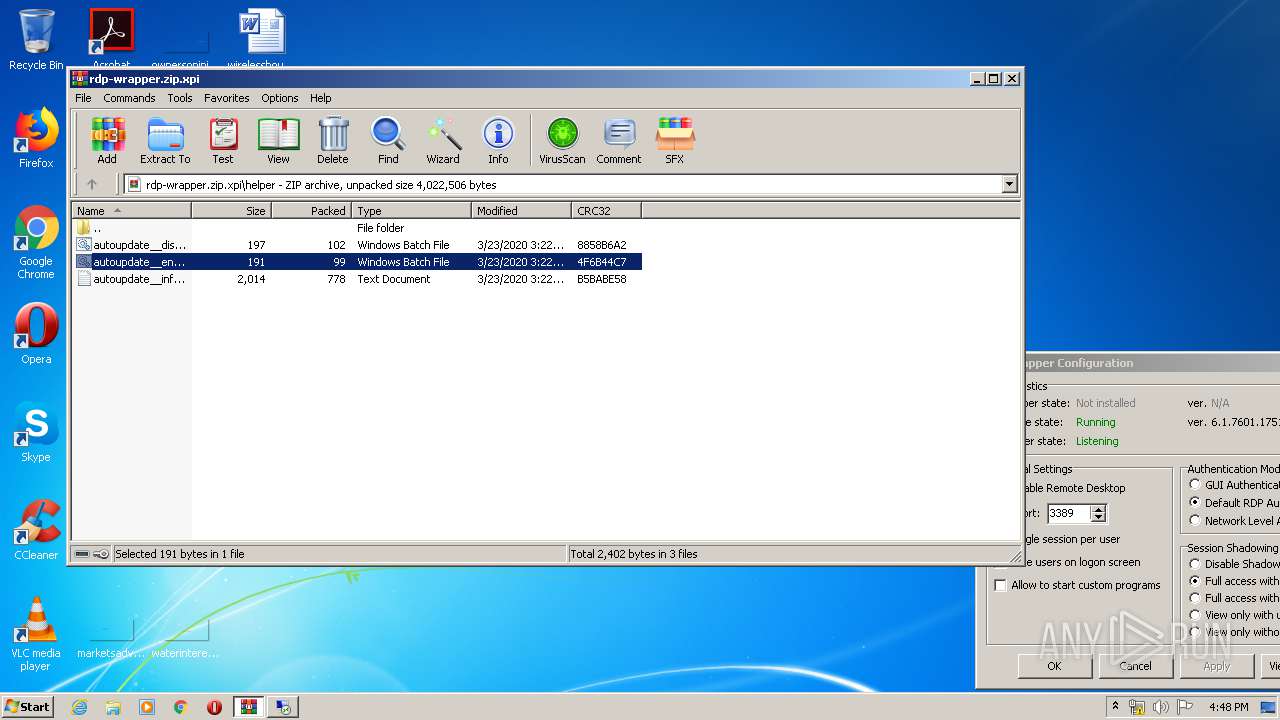Open the Favorites menu
Image resolution: width=1280 pixels, height=720 pixels.
point(227,98)
